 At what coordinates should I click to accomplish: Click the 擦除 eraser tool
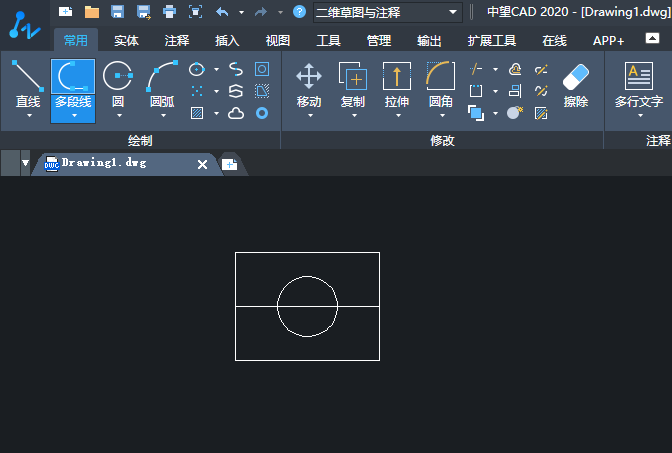pyautogui.click(x=576, y=86)
